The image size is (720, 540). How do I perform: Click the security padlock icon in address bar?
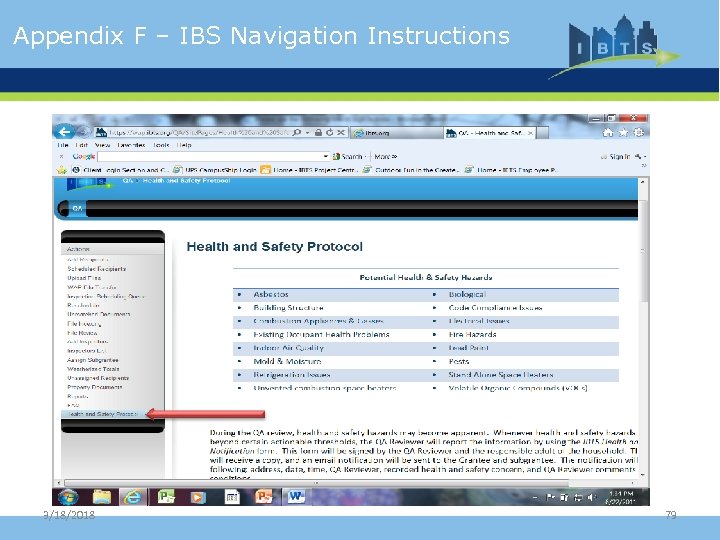[318, 132]
